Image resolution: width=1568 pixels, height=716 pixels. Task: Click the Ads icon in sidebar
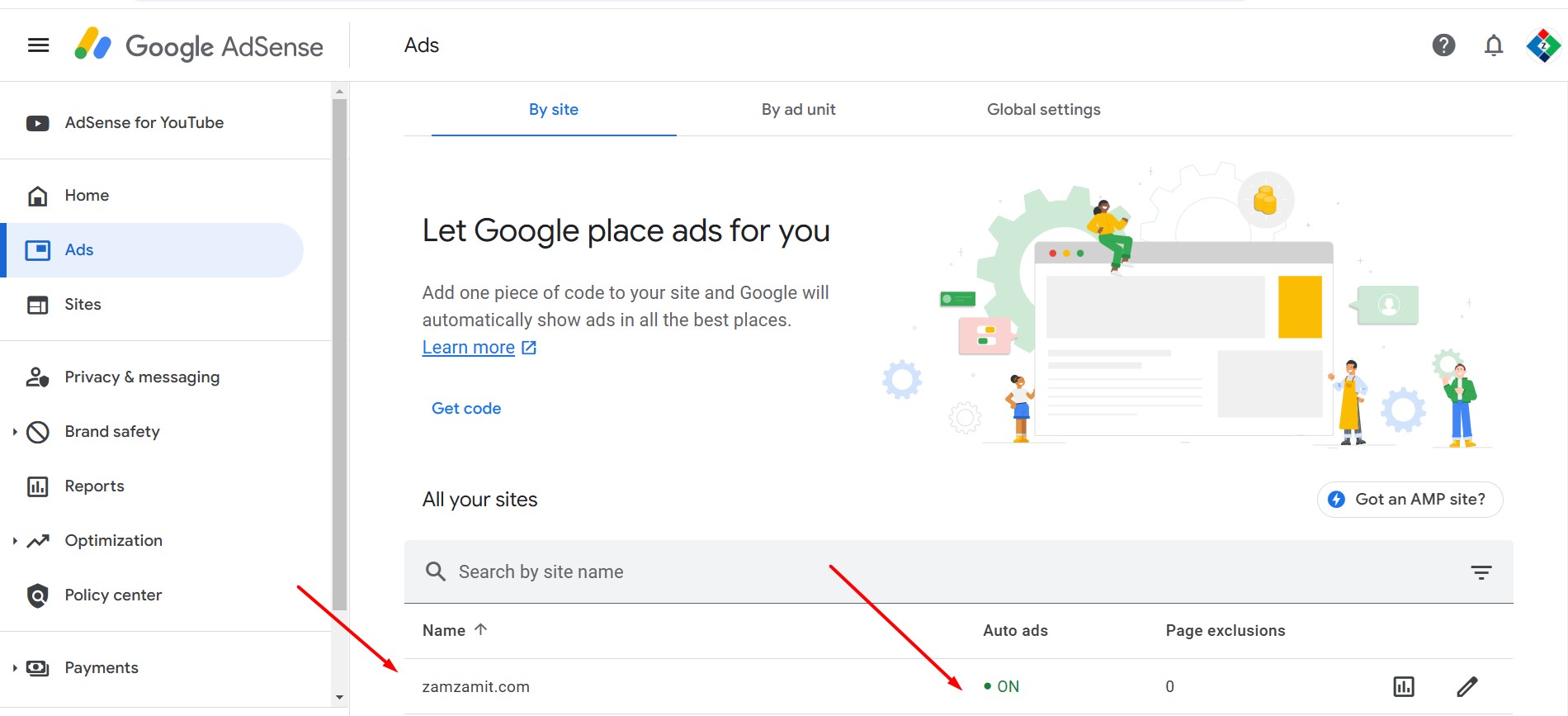pyautogui.click(x=38, y=250)
